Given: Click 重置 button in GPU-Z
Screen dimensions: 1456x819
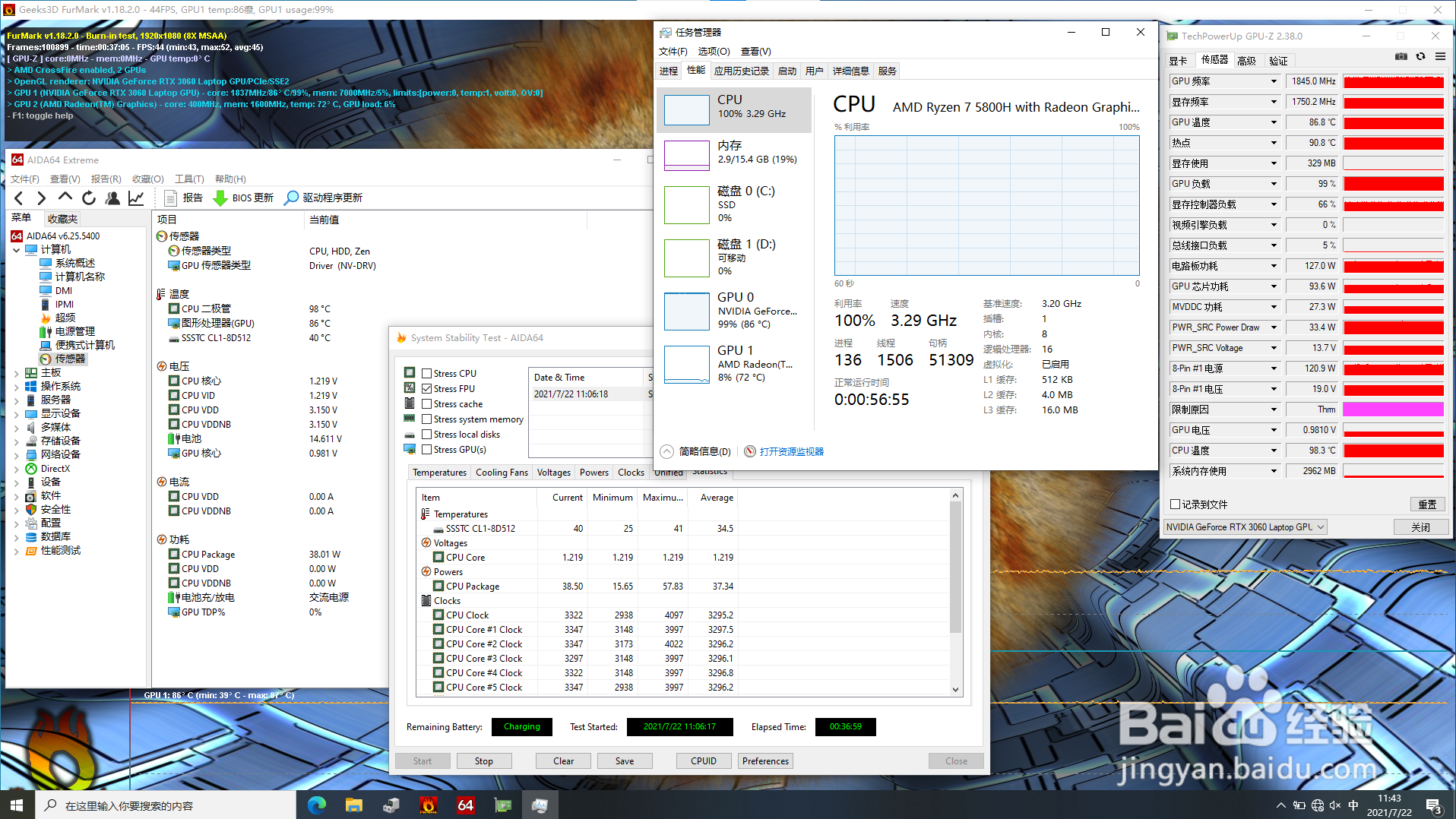Looking at the screenshot, I should pos(1427,504).
